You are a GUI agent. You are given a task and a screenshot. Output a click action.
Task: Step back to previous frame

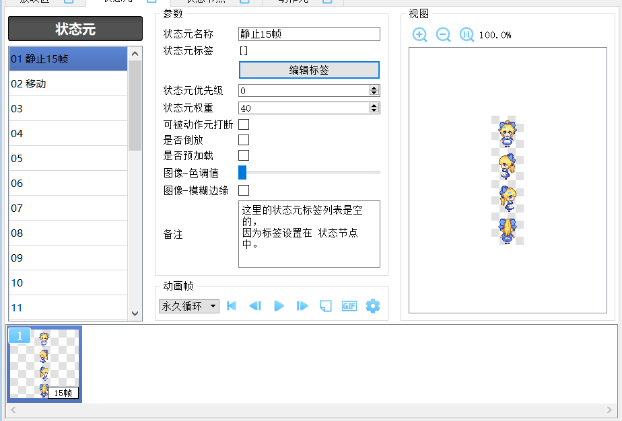pyautogui.click(x=255, y=306)
